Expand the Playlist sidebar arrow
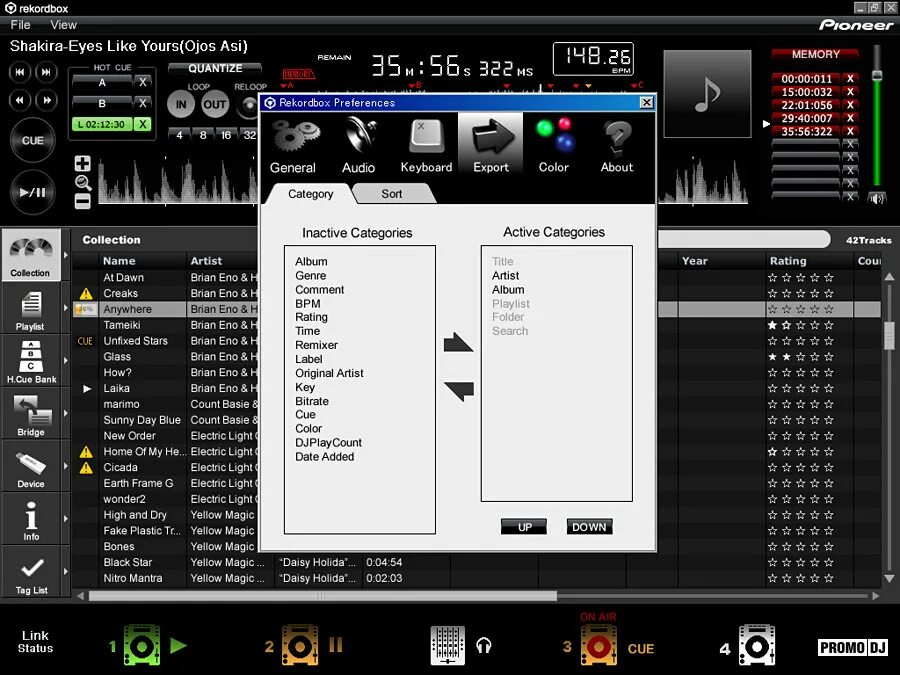The width and height of the screenshot is (900, 675). point(65,308)
